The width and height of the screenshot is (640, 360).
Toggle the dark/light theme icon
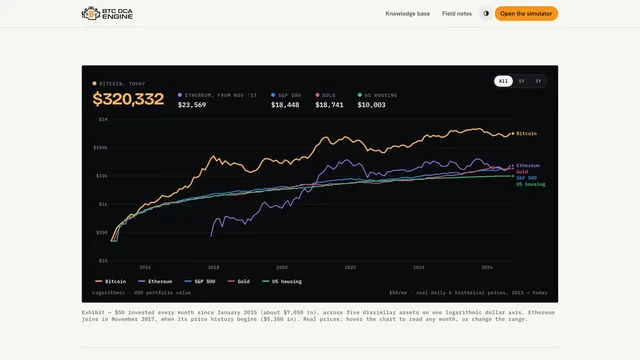[x=486, y=13]
